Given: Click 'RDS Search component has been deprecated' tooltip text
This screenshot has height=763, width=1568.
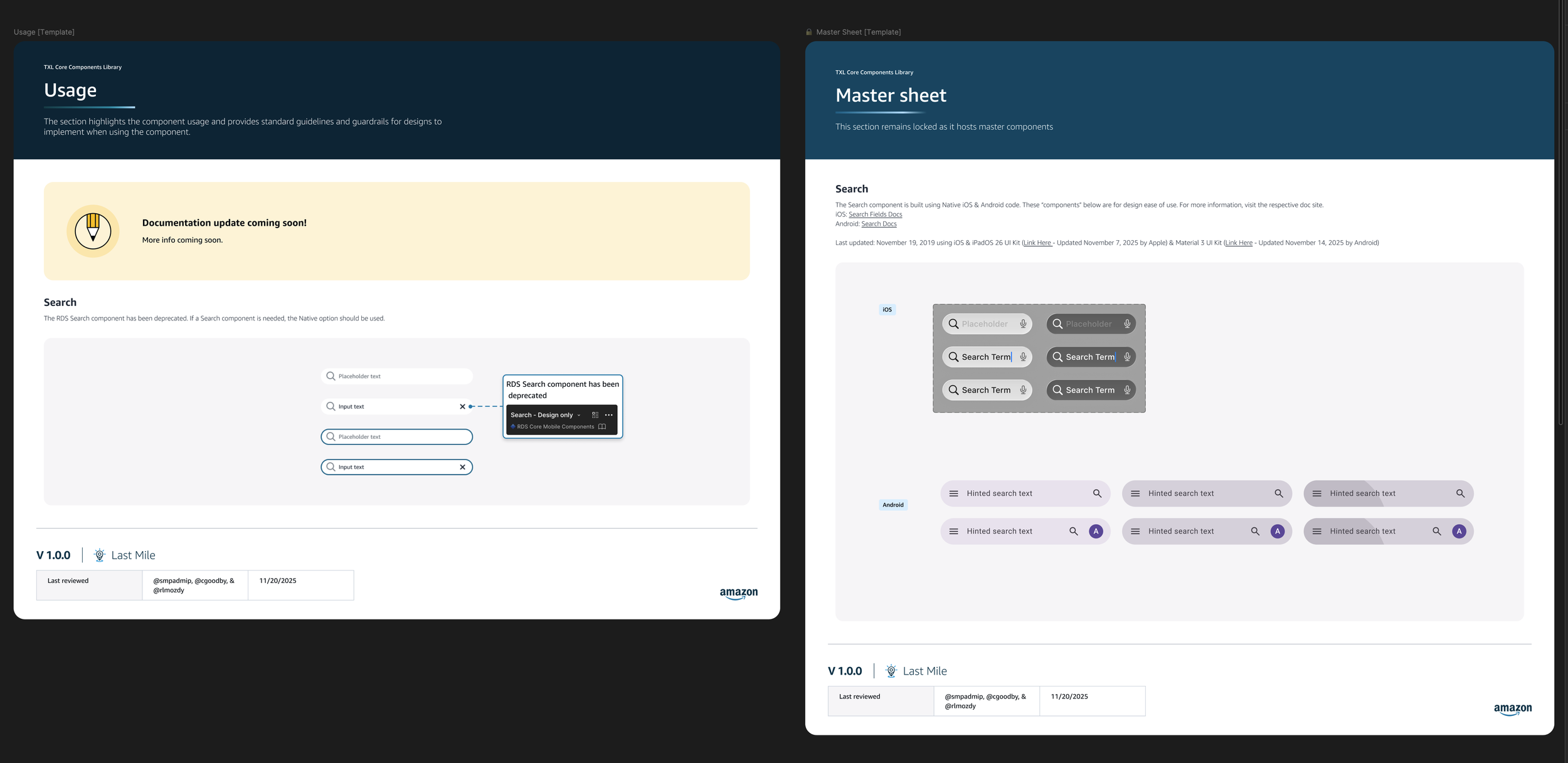Looking at the screenshot, I should click(563, 390).
